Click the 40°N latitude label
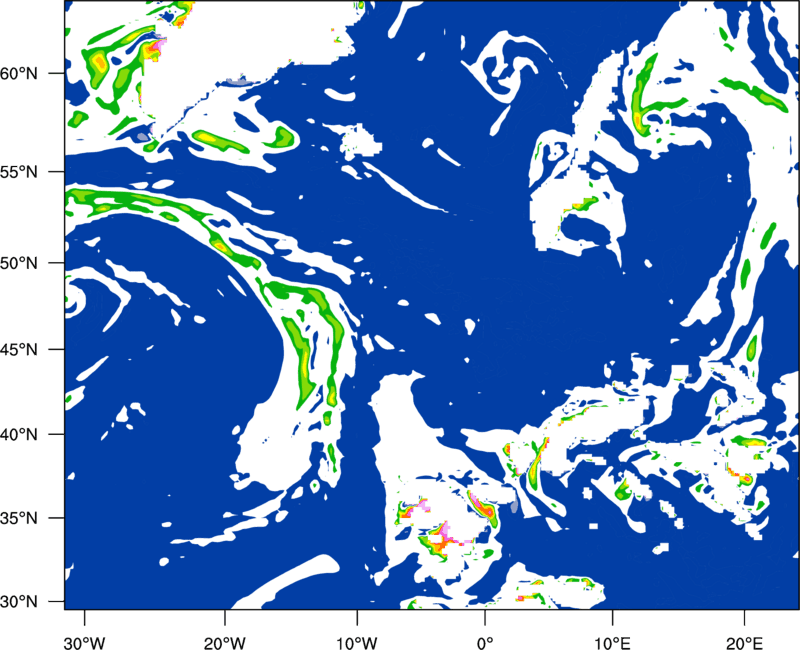The height and width of the screenshot is (650, 800). pyautogui.click(x=19, y=435)
